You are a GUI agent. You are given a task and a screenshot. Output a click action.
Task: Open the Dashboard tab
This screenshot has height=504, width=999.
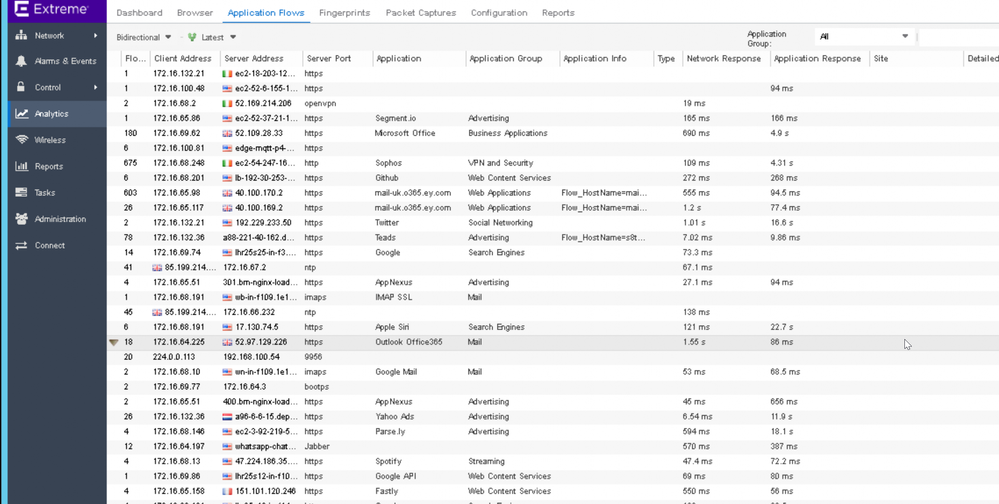click(x=139, y=13)
